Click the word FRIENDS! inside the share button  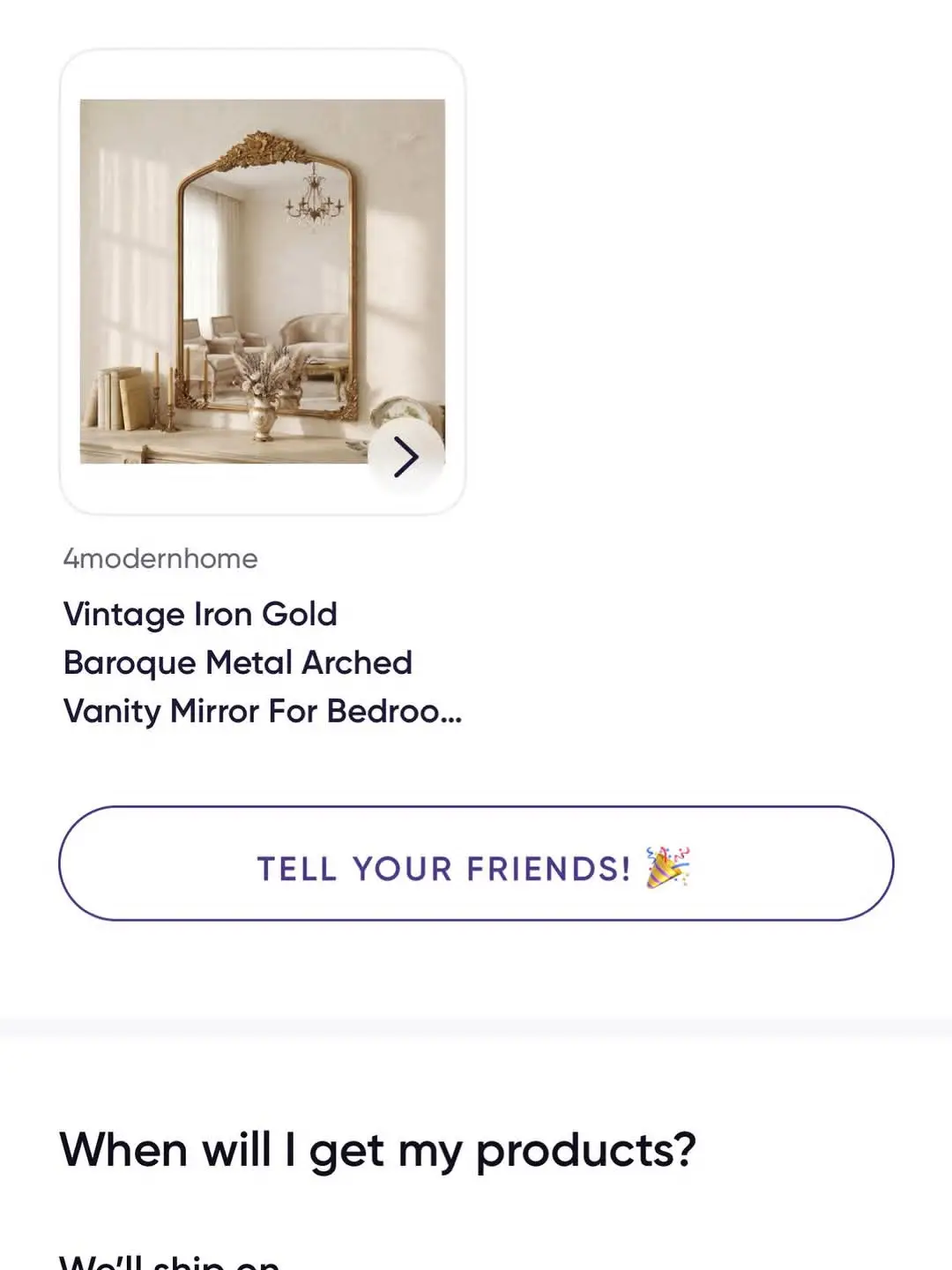click(548, 869)
